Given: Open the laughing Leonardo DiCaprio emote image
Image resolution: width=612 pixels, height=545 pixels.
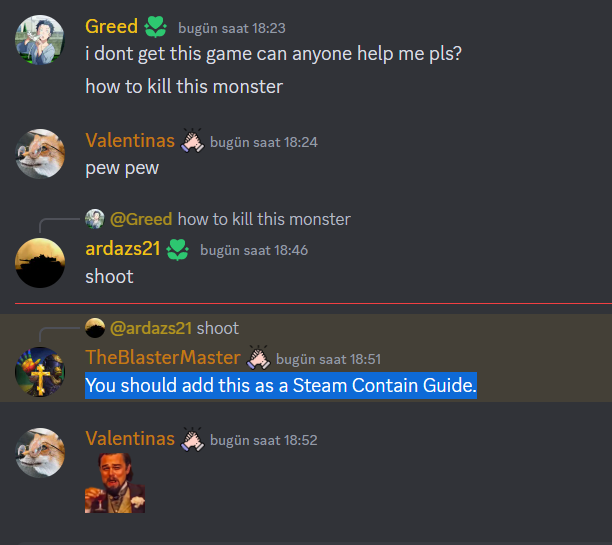Looking at the screenshot, I should (115, 483).
